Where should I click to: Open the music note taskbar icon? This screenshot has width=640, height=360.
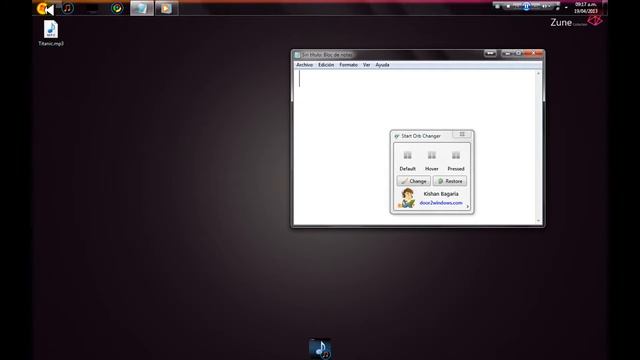(x=68, y=8)
